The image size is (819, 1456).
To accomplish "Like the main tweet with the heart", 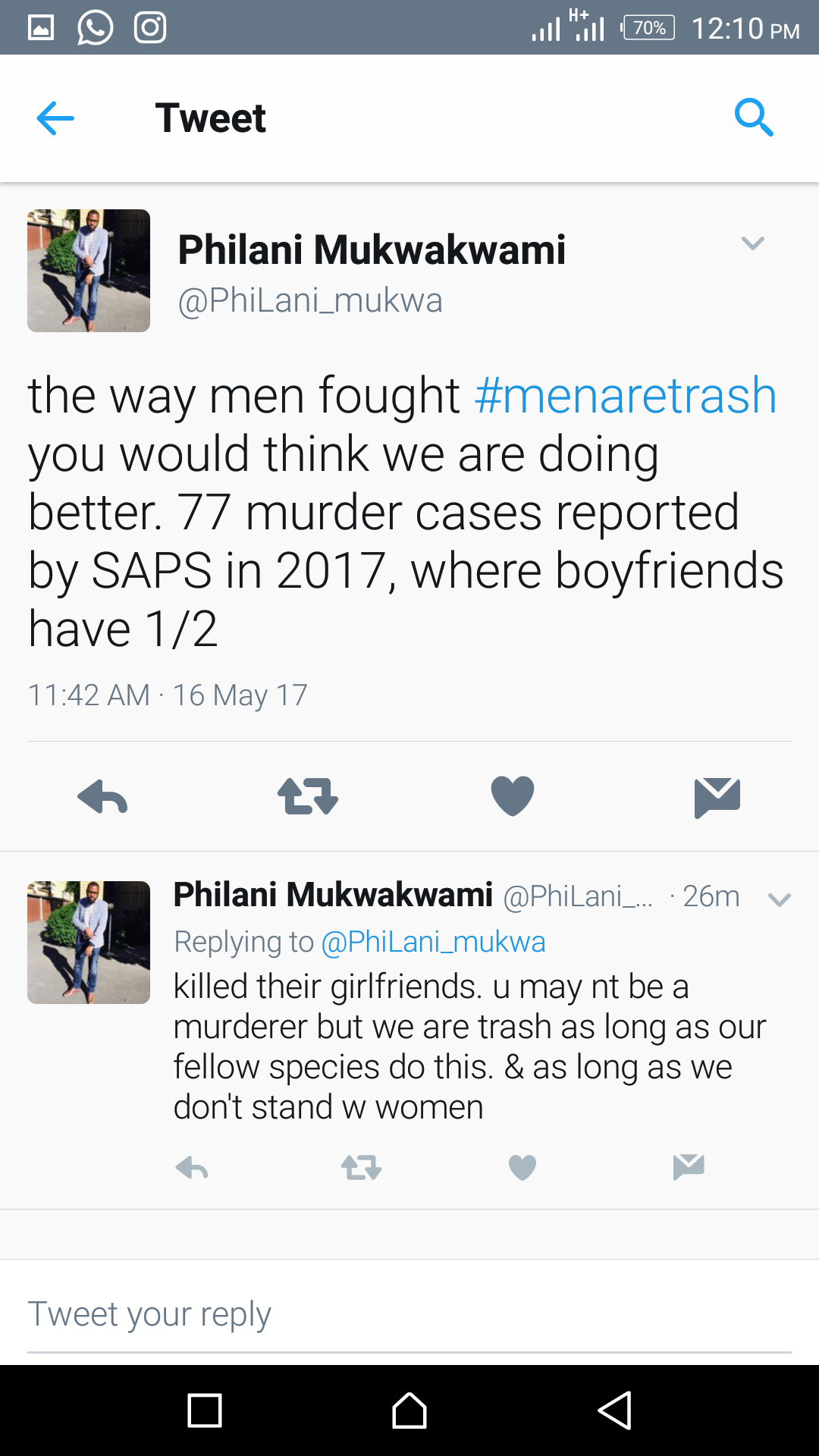I will pos(513,796).
